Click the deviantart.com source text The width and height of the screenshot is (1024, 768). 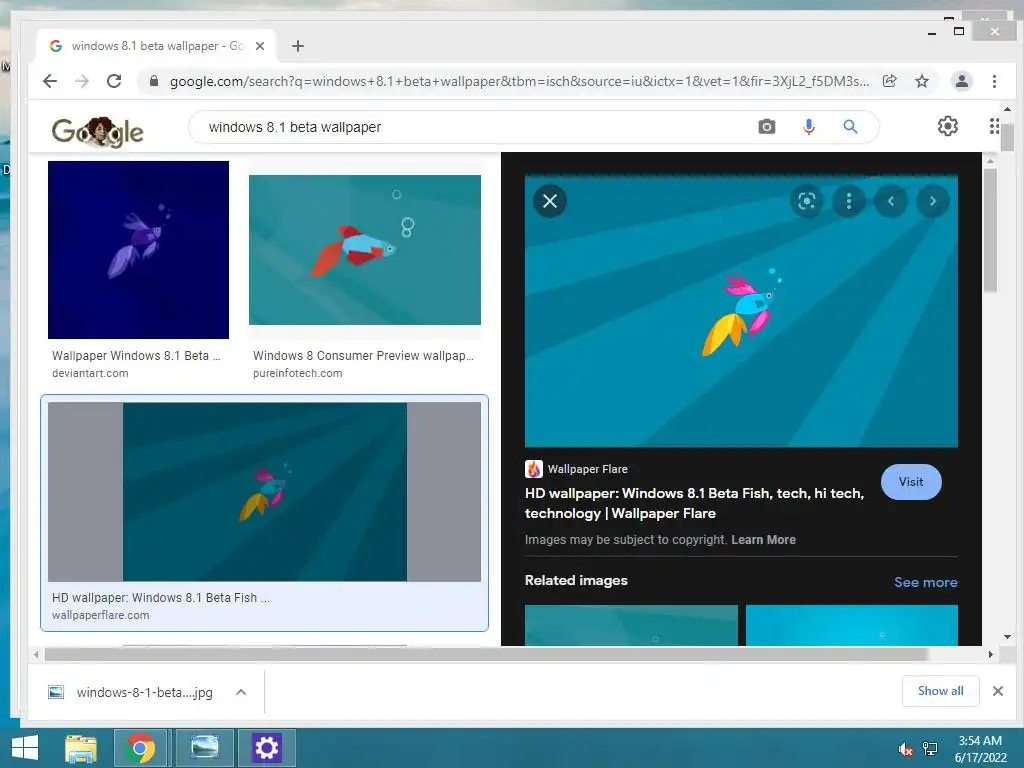point(90,373)
